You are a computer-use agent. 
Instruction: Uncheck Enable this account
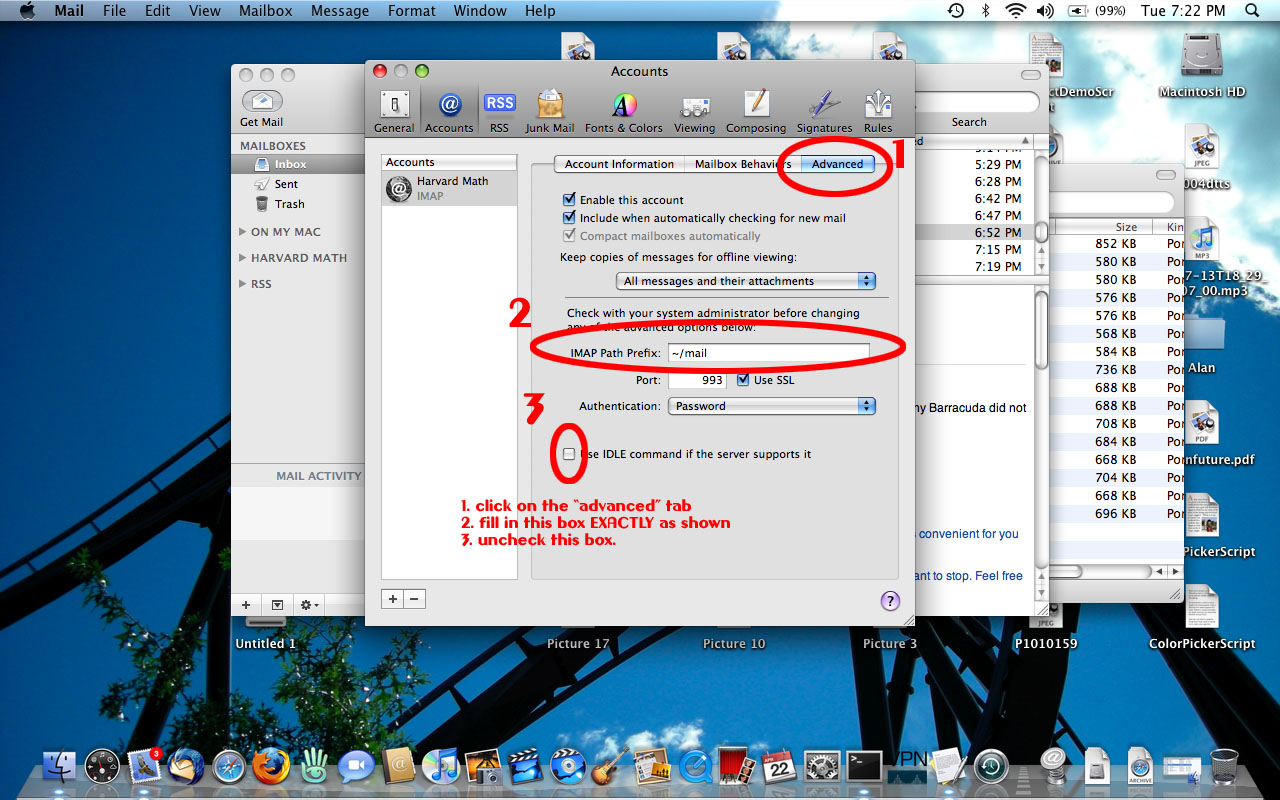pos(570,200)
